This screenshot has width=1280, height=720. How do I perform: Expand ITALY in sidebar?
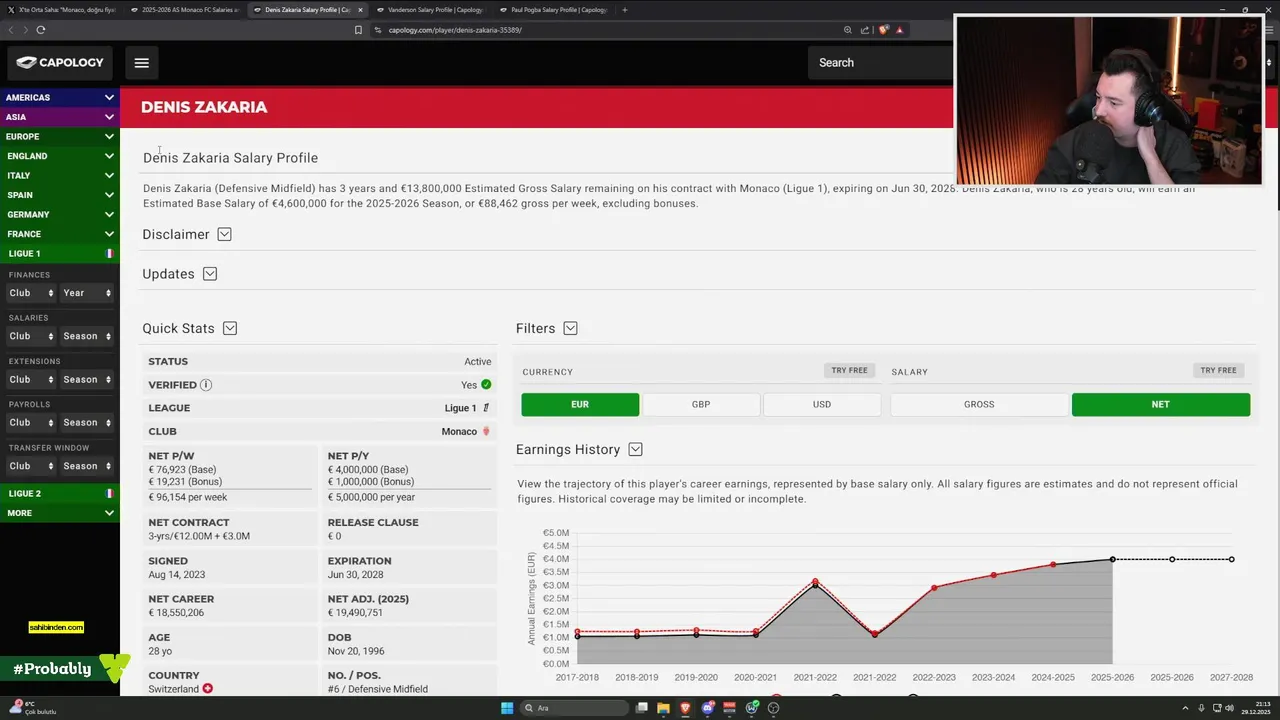click(x=60, y=176)
